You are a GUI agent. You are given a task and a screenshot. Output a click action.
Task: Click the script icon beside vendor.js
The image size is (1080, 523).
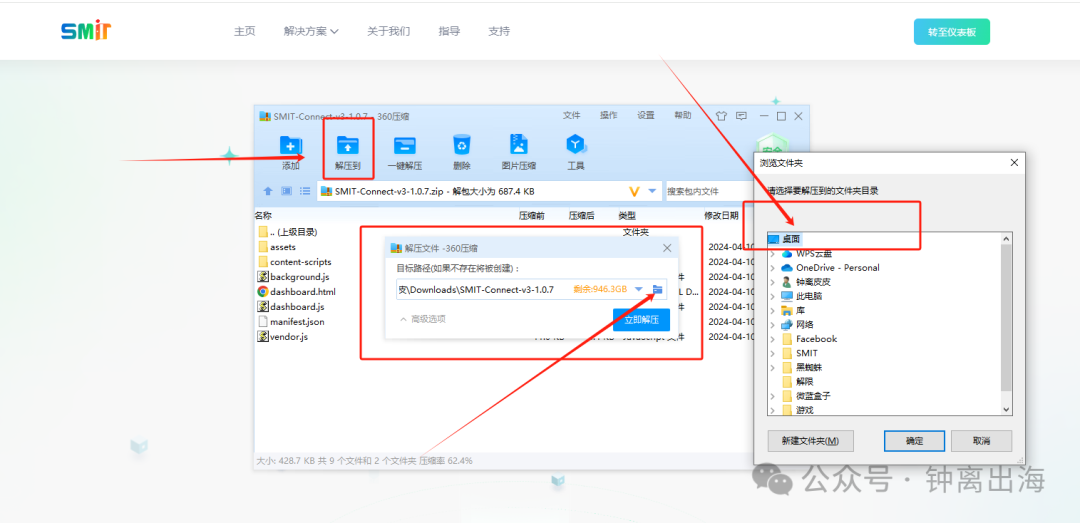click(262, 336)
